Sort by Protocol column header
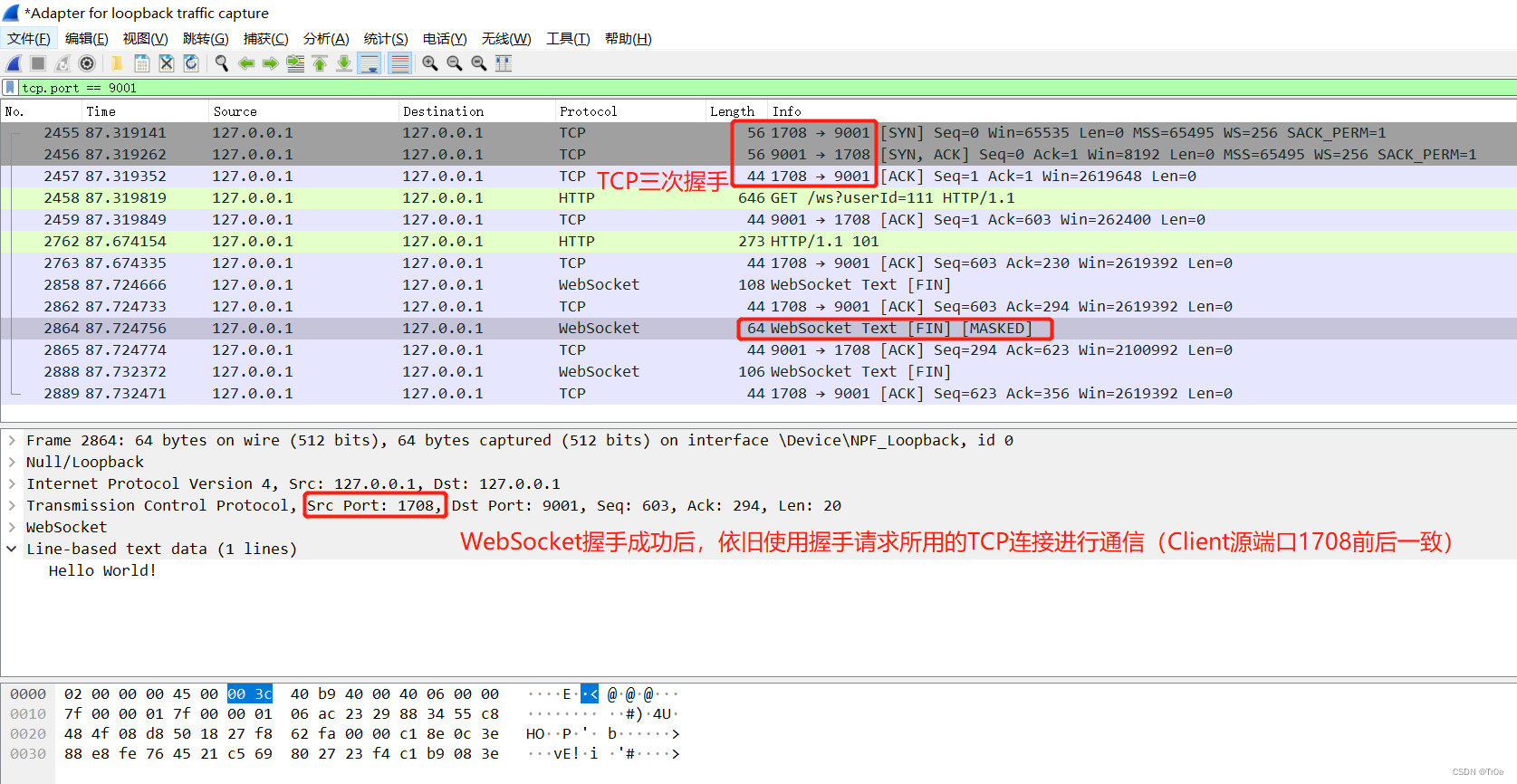This screenshot has width=1517, height=784. click(x=630, y=111)
